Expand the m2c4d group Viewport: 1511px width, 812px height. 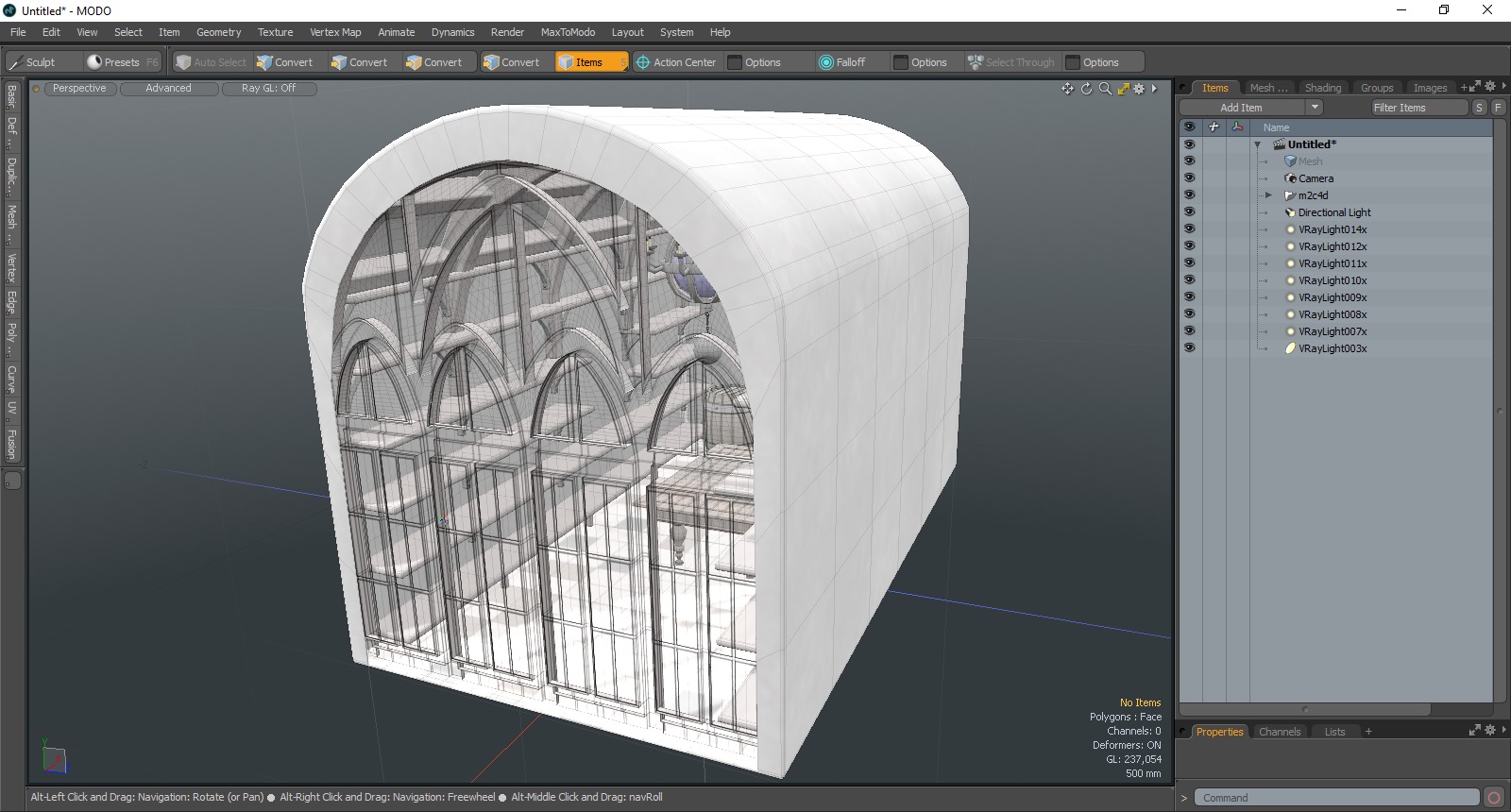pyautogui.click(x=1268, y=195)
